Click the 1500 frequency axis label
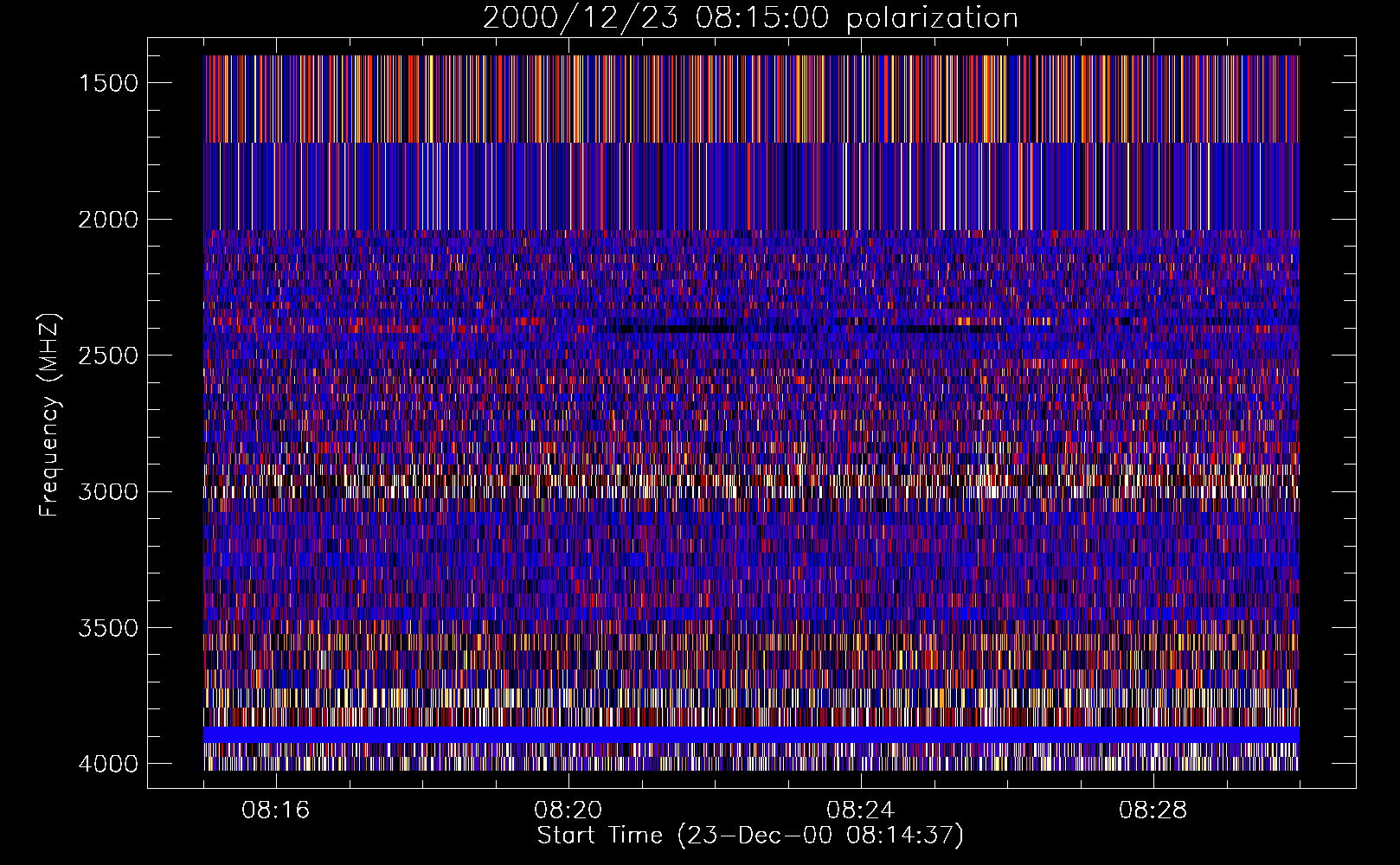This screenshot has height=865, width=1400. click(108, 83)
